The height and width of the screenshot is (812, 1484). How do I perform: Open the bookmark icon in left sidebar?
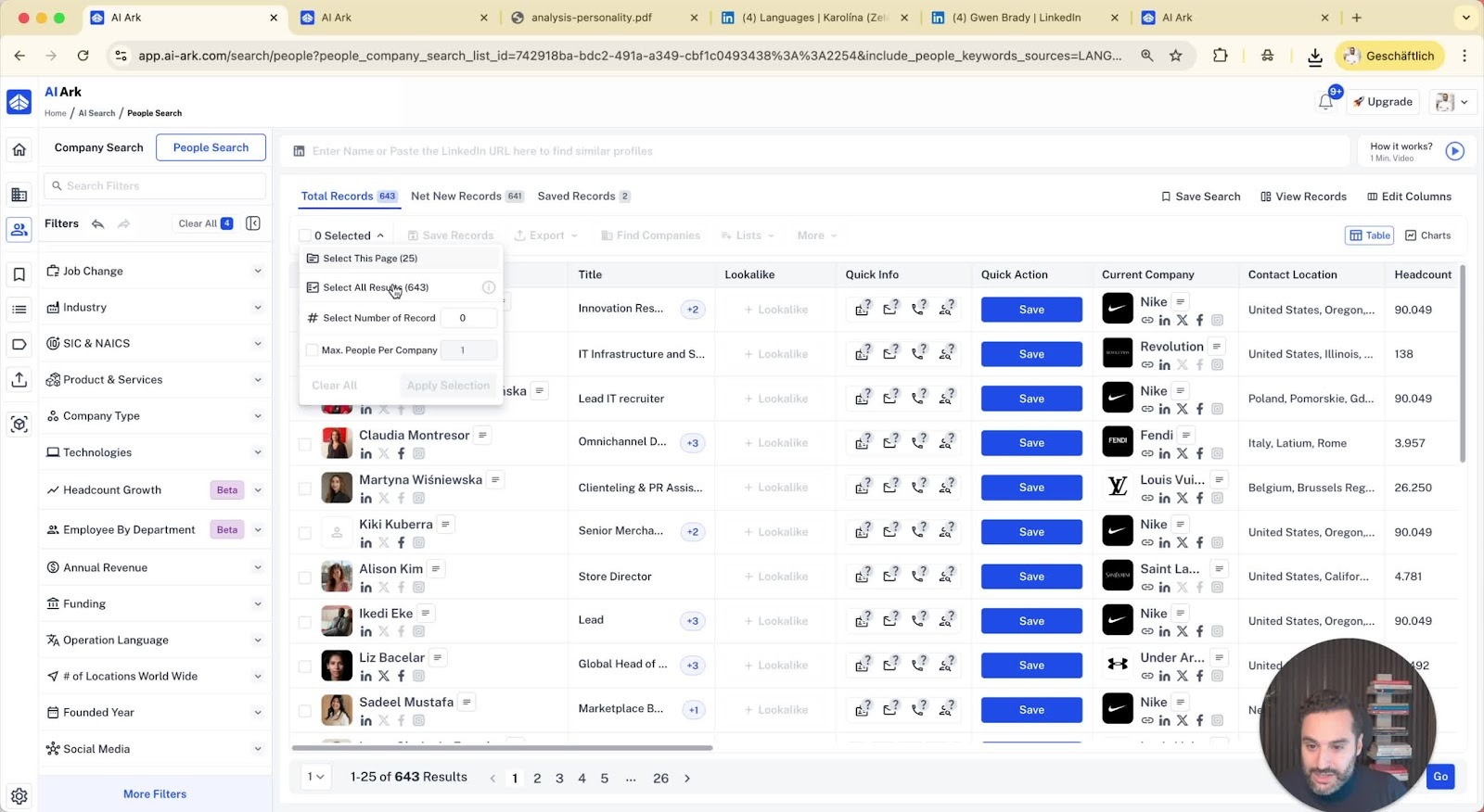coord(19,274)
